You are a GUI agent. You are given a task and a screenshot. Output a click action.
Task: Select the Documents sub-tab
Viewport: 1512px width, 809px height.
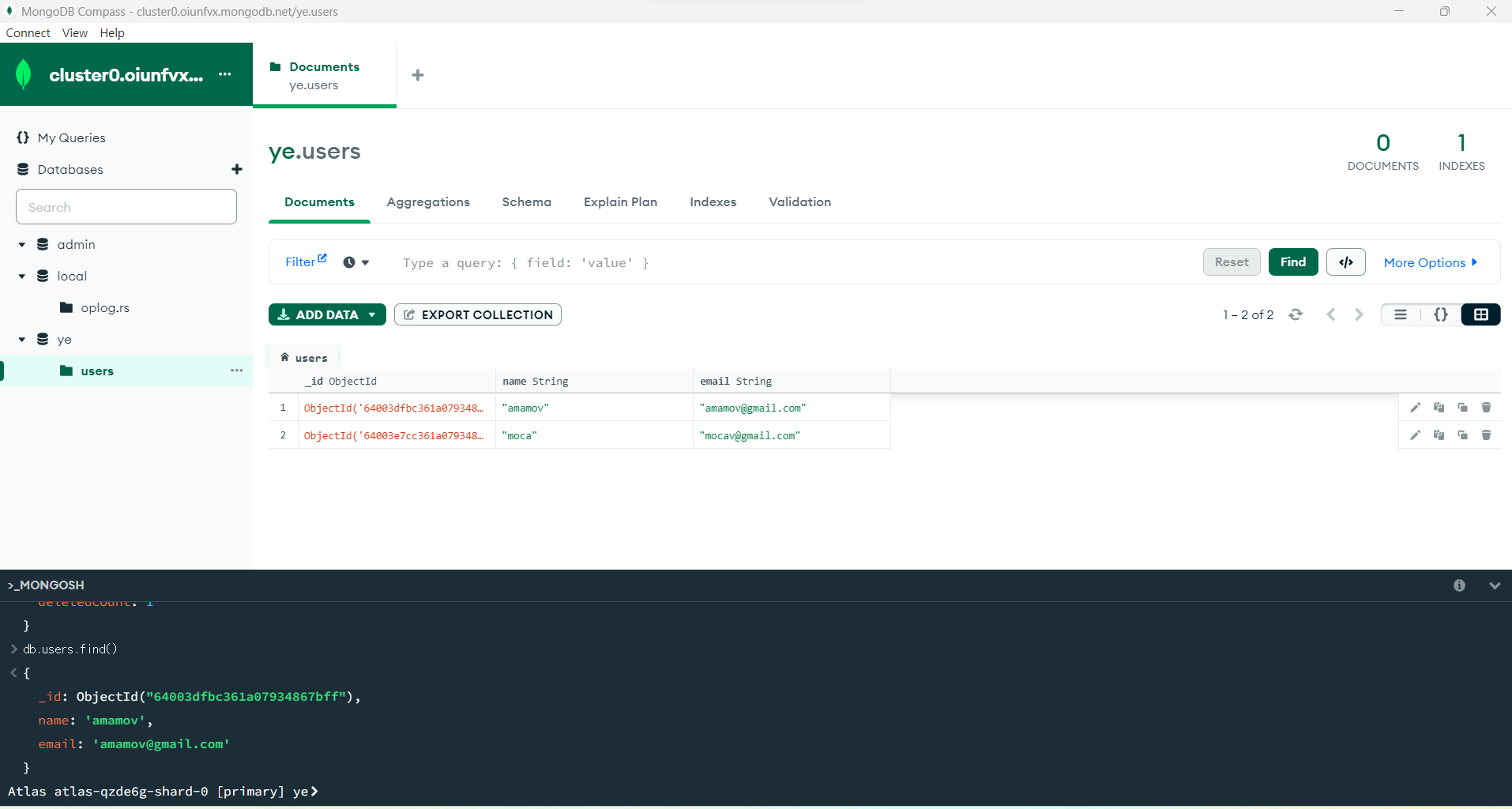click(319, 202)
